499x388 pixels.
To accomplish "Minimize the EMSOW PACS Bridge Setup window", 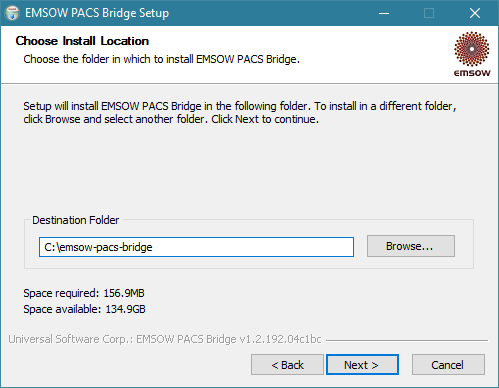I will pyautogui.click(x=384, y=13).
